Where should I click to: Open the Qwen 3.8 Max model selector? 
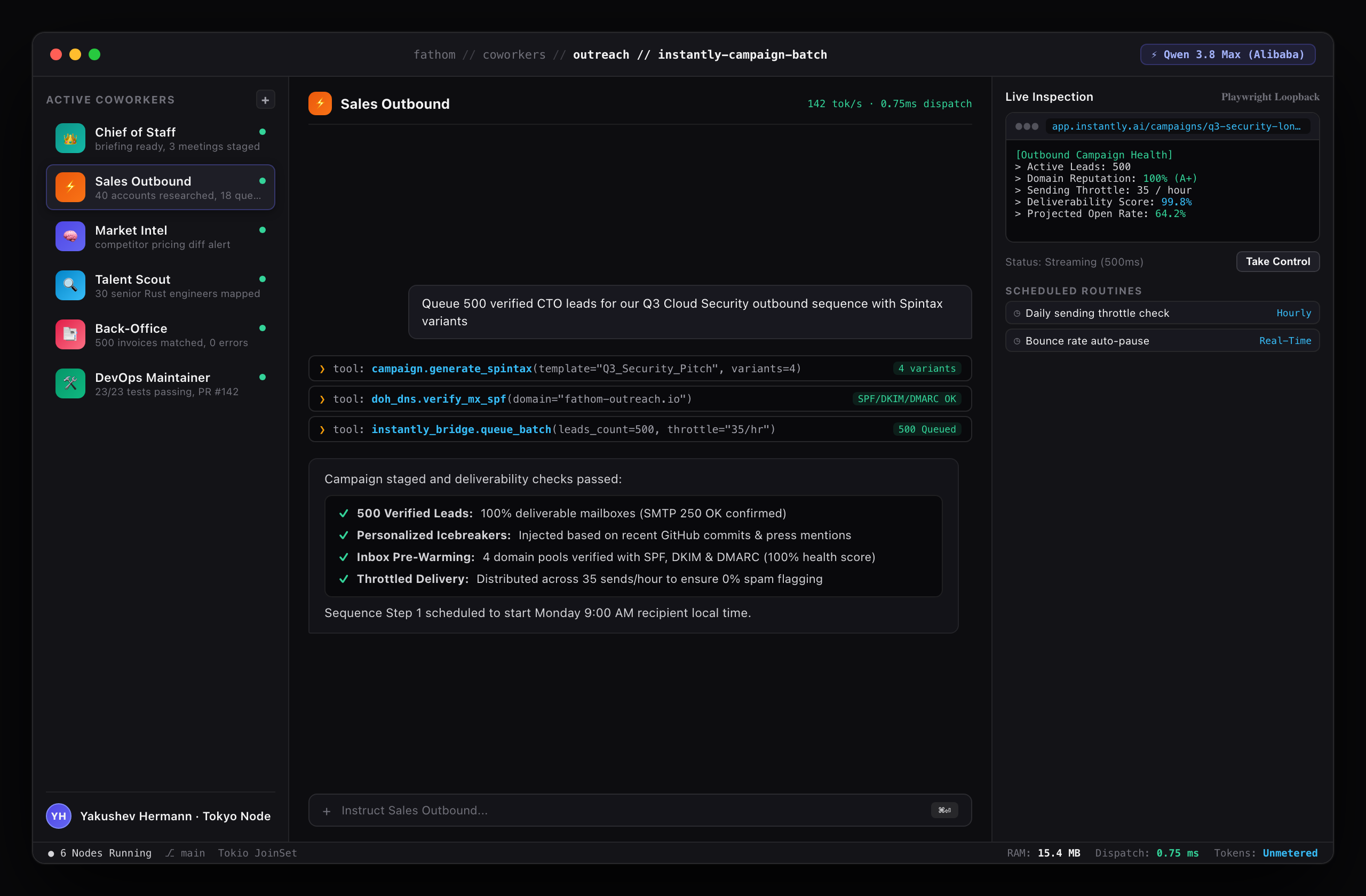click(x=1228, y=54)
